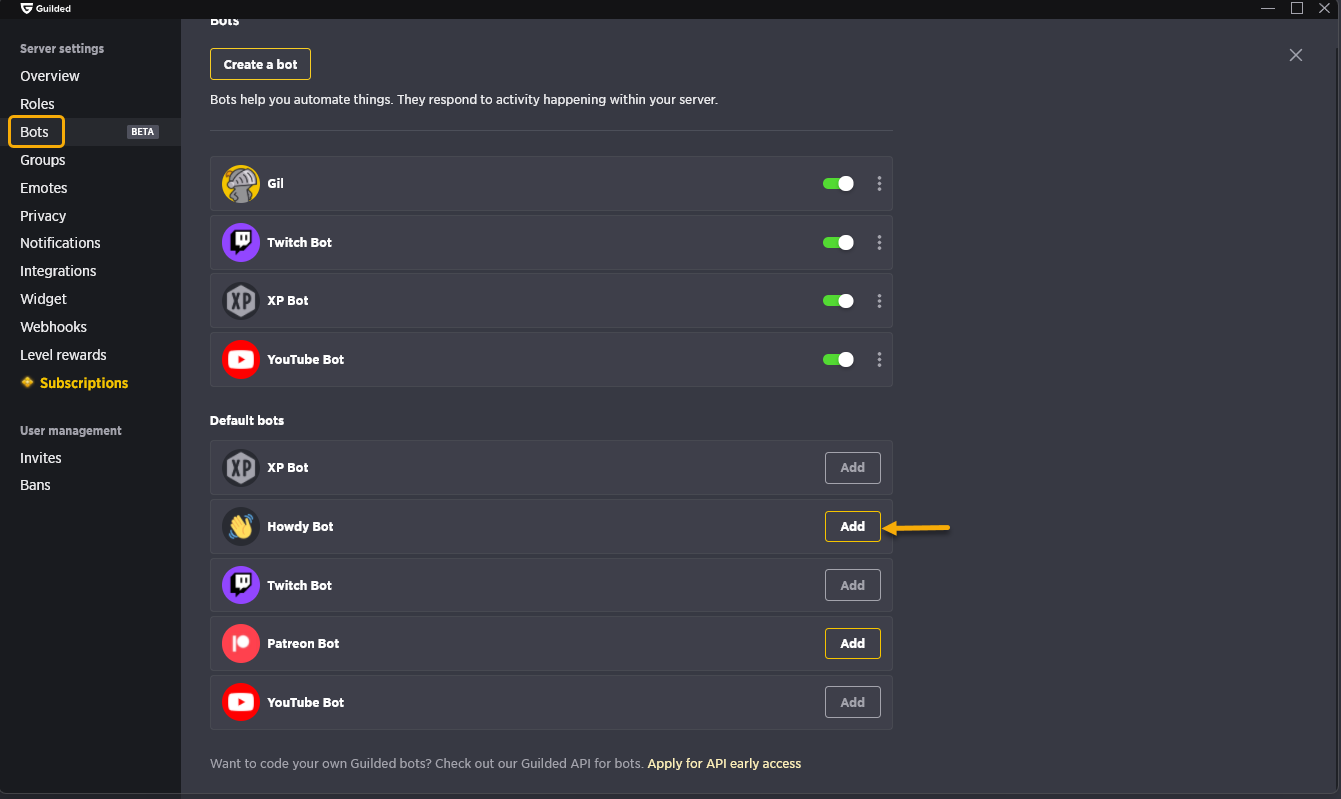Click YouTube Bot icon under Default bots
Screen dimensions: 1341x799
click(241, 702)
